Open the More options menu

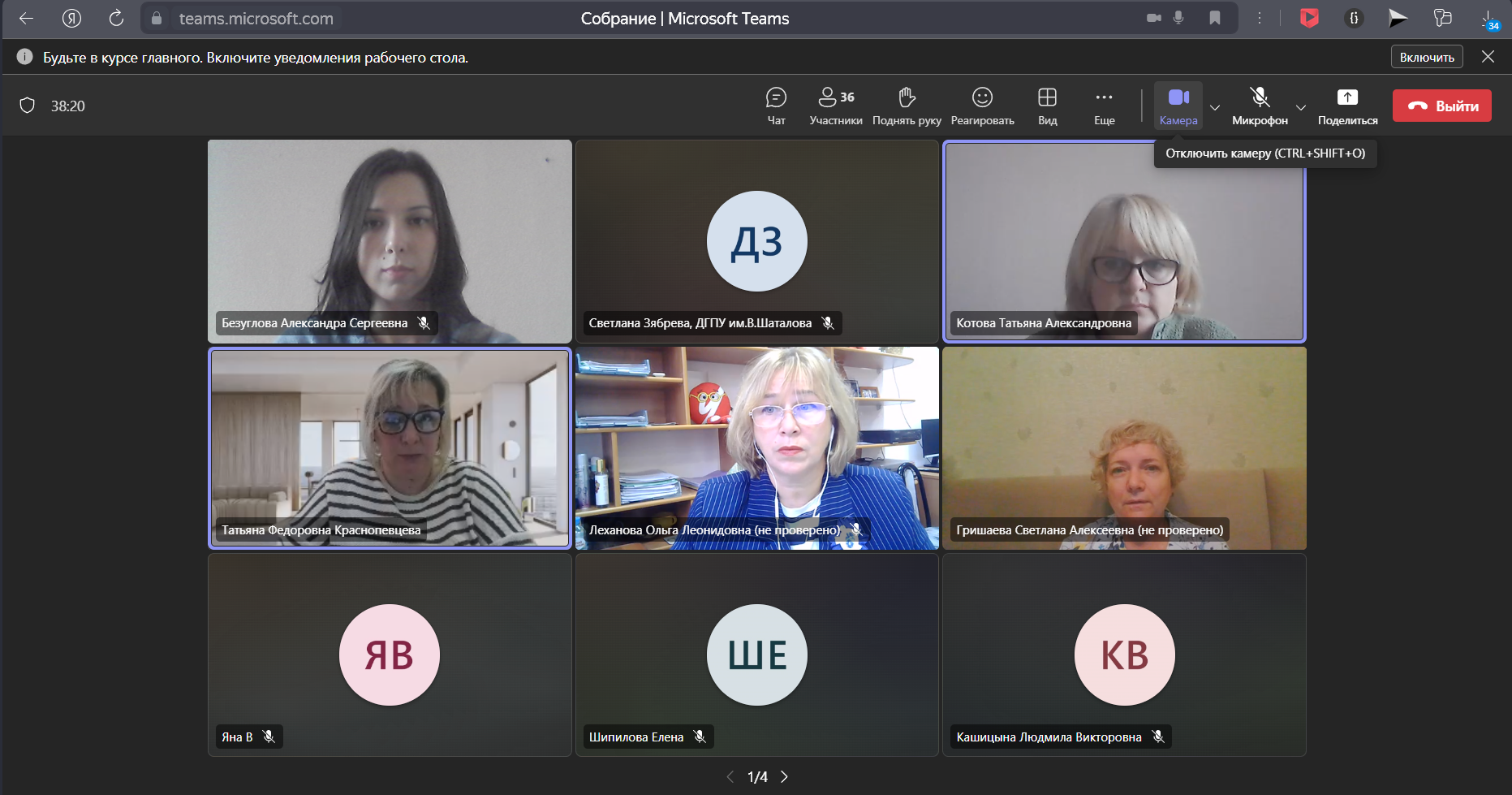pos(1104,106)
